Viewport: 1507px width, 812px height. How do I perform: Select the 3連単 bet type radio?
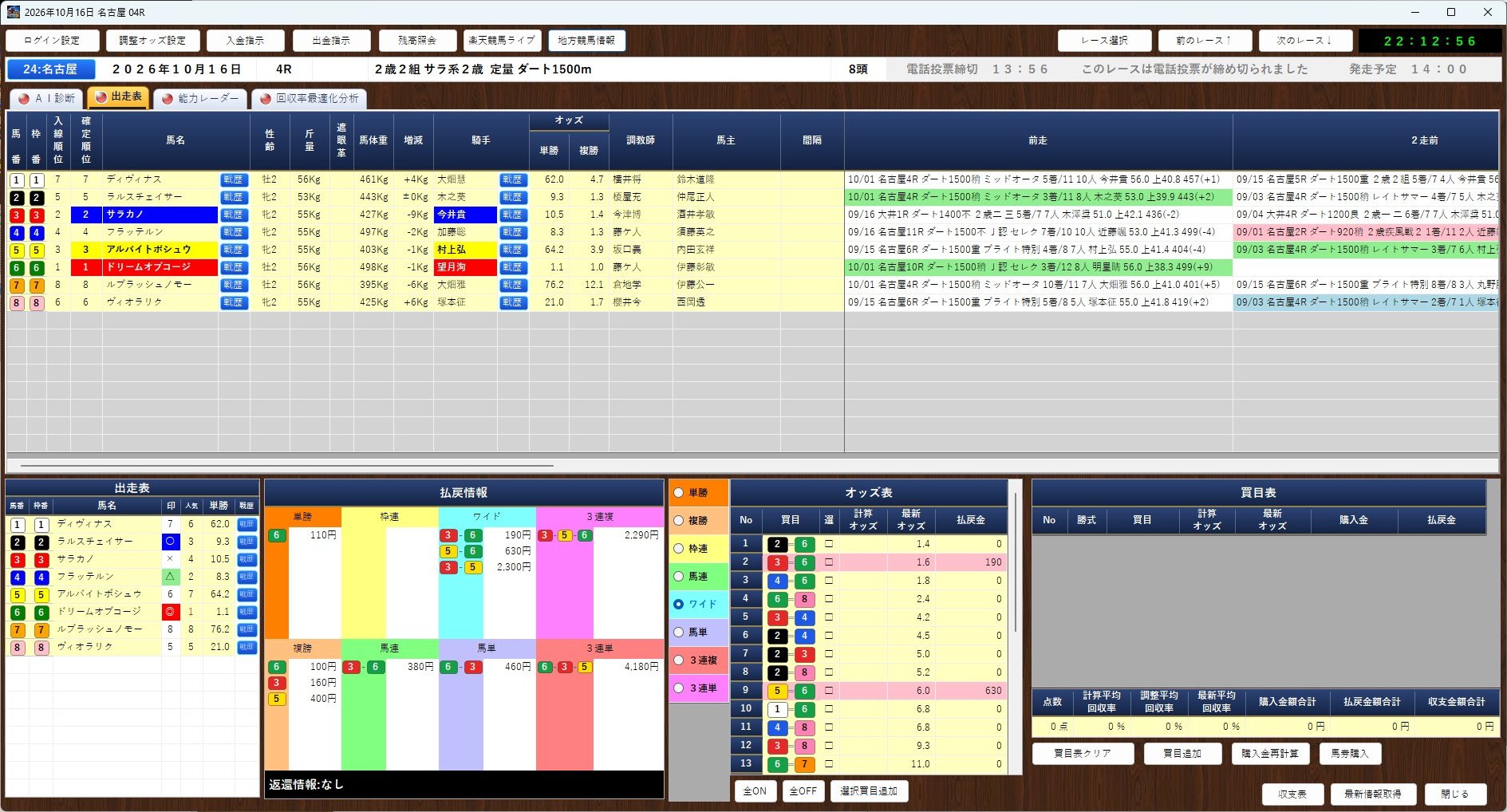(x=679, y=688)
